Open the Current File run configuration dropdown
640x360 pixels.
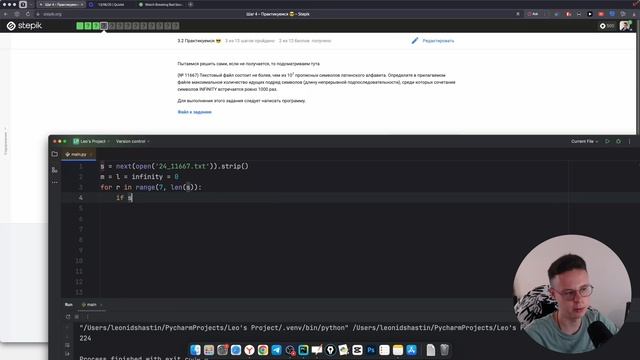point(584,141)
